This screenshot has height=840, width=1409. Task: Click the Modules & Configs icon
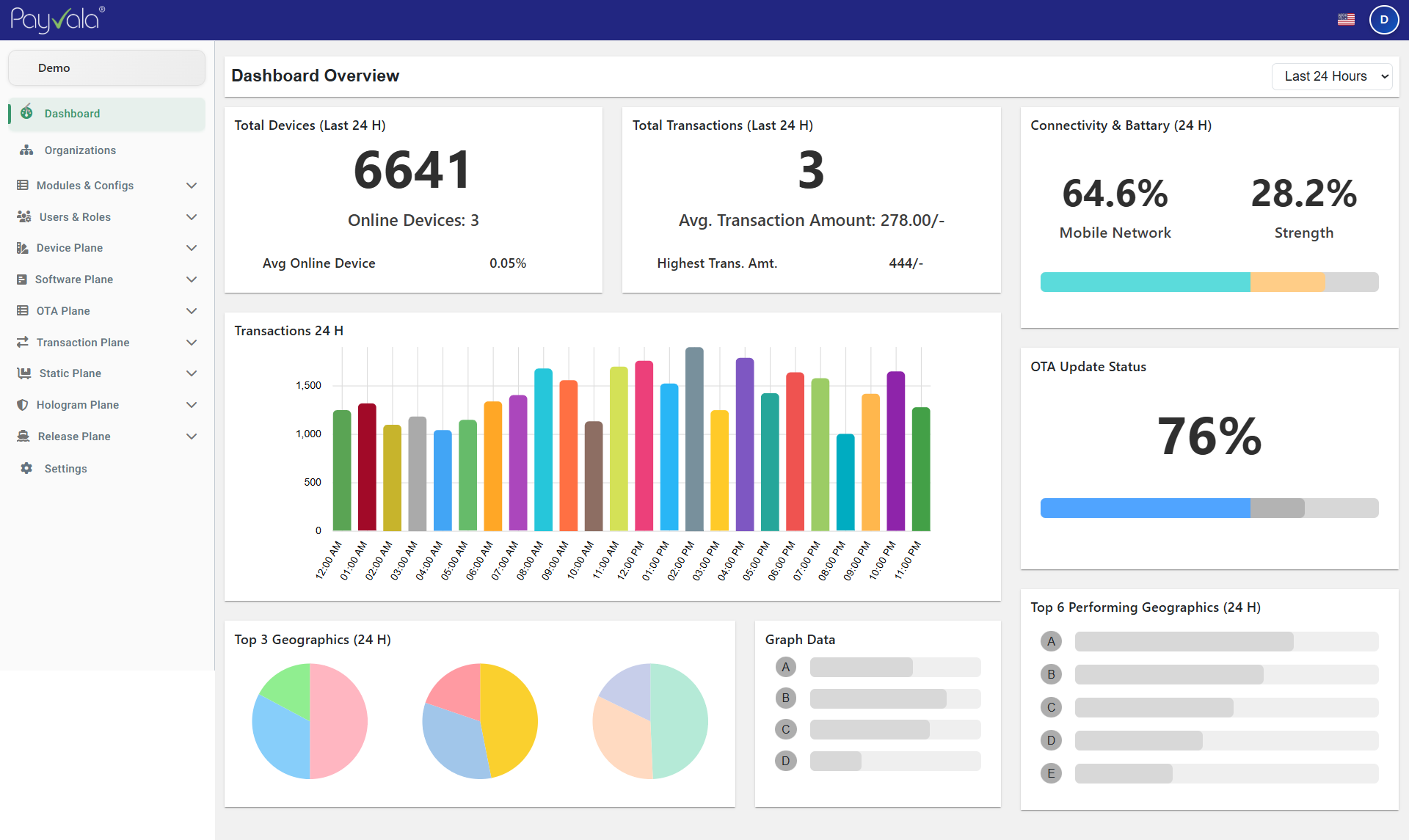pos(23,185)
